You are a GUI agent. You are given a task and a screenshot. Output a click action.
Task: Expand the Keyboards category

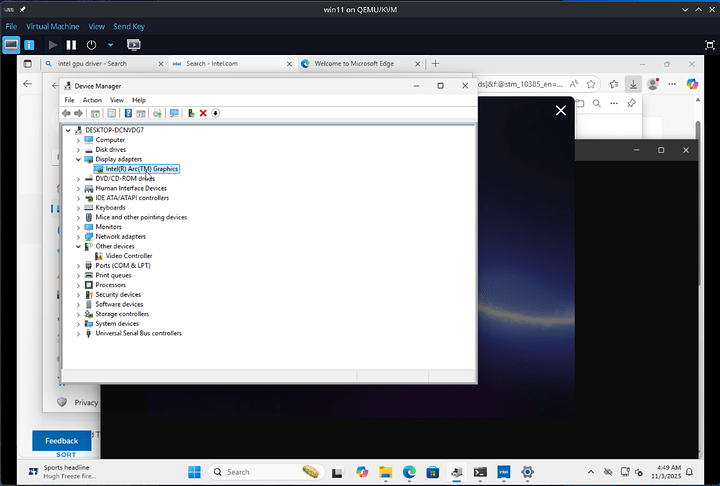[x=78, y=208]
